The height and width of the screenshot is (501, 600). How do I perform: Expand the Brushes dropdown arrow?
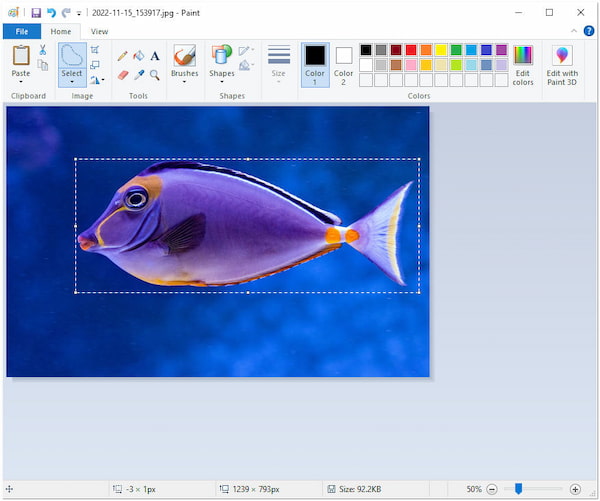184,82
